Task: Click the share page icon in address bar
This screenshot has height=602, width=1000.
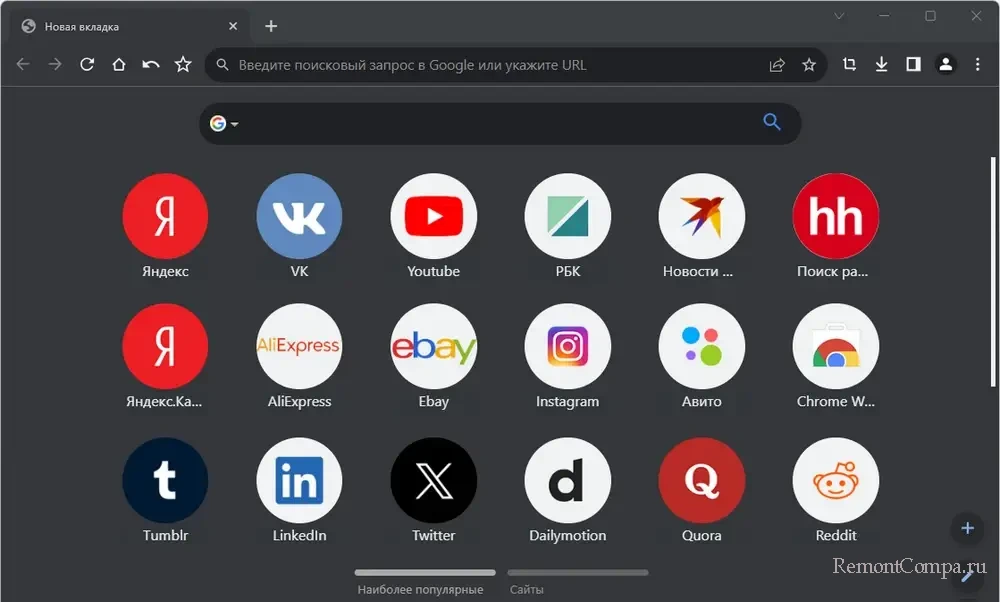Action: (x=777, y=65)
